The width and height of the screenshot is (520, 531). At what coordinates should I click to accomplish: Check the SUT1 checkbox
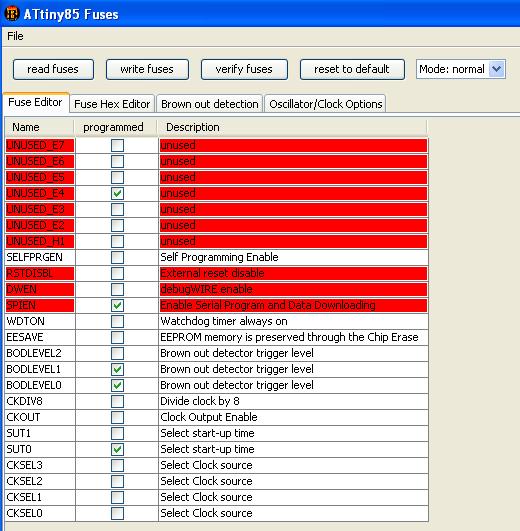117,433
